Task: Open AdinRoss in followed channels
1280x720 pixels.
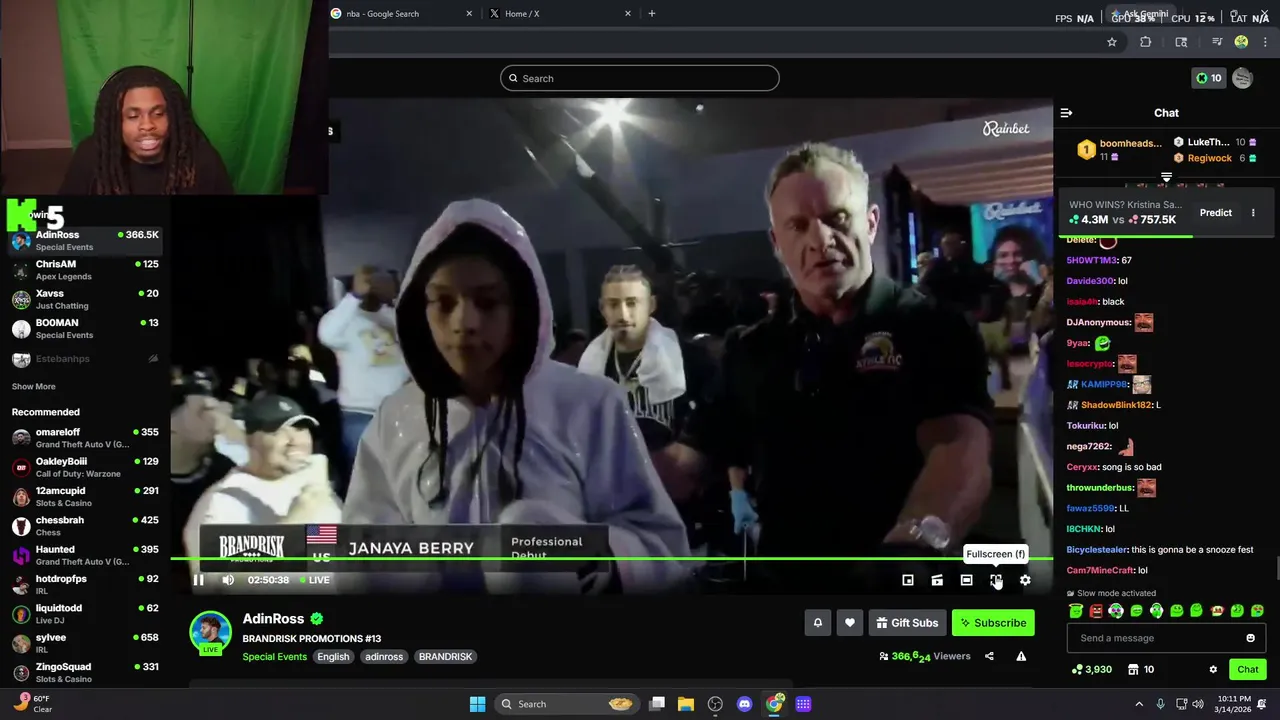Action: coord(85,241)
